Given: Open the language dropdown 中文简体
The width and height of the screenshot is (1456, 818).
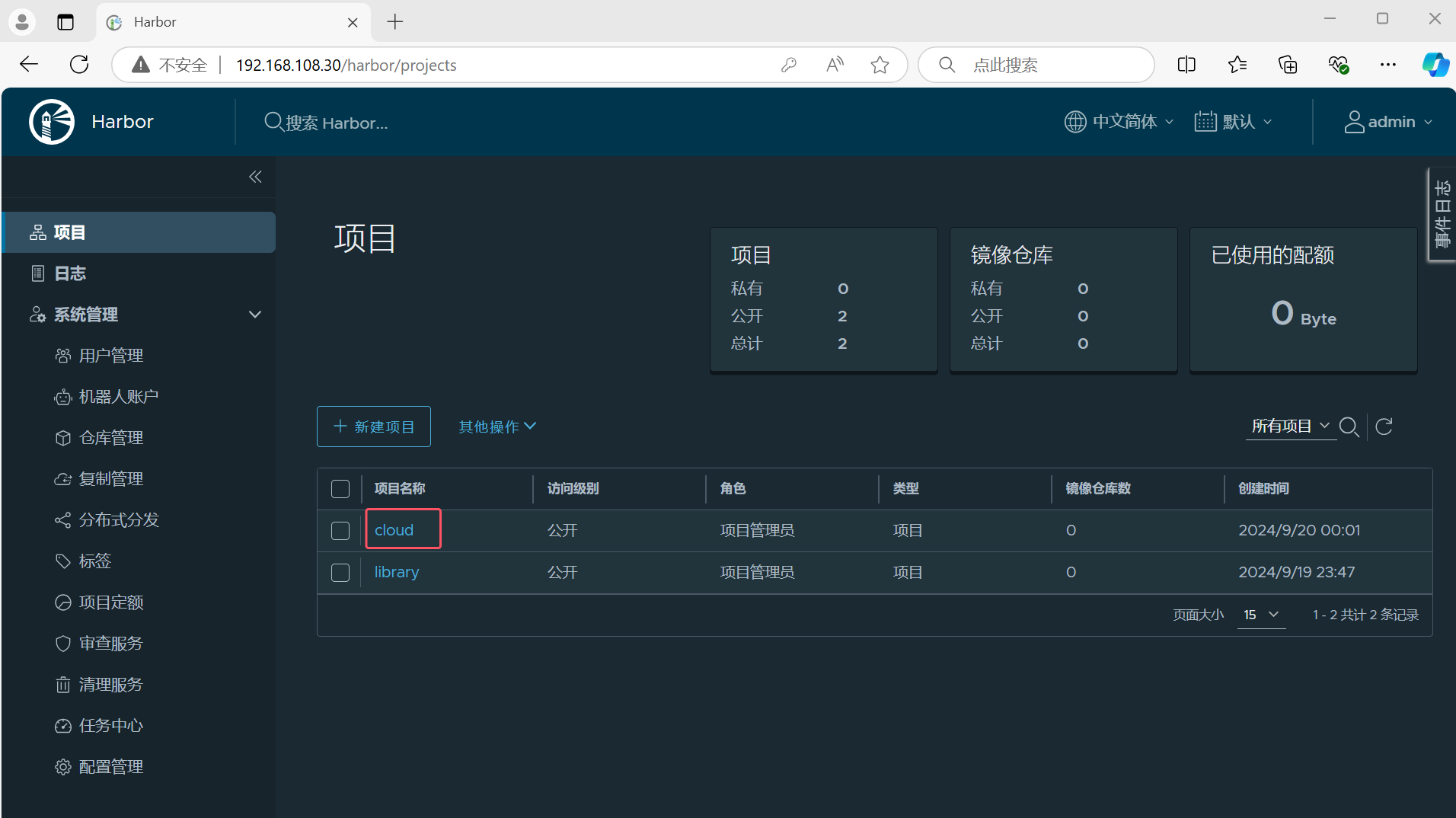Looking at the screenshot, I should tap(1119, 122).
